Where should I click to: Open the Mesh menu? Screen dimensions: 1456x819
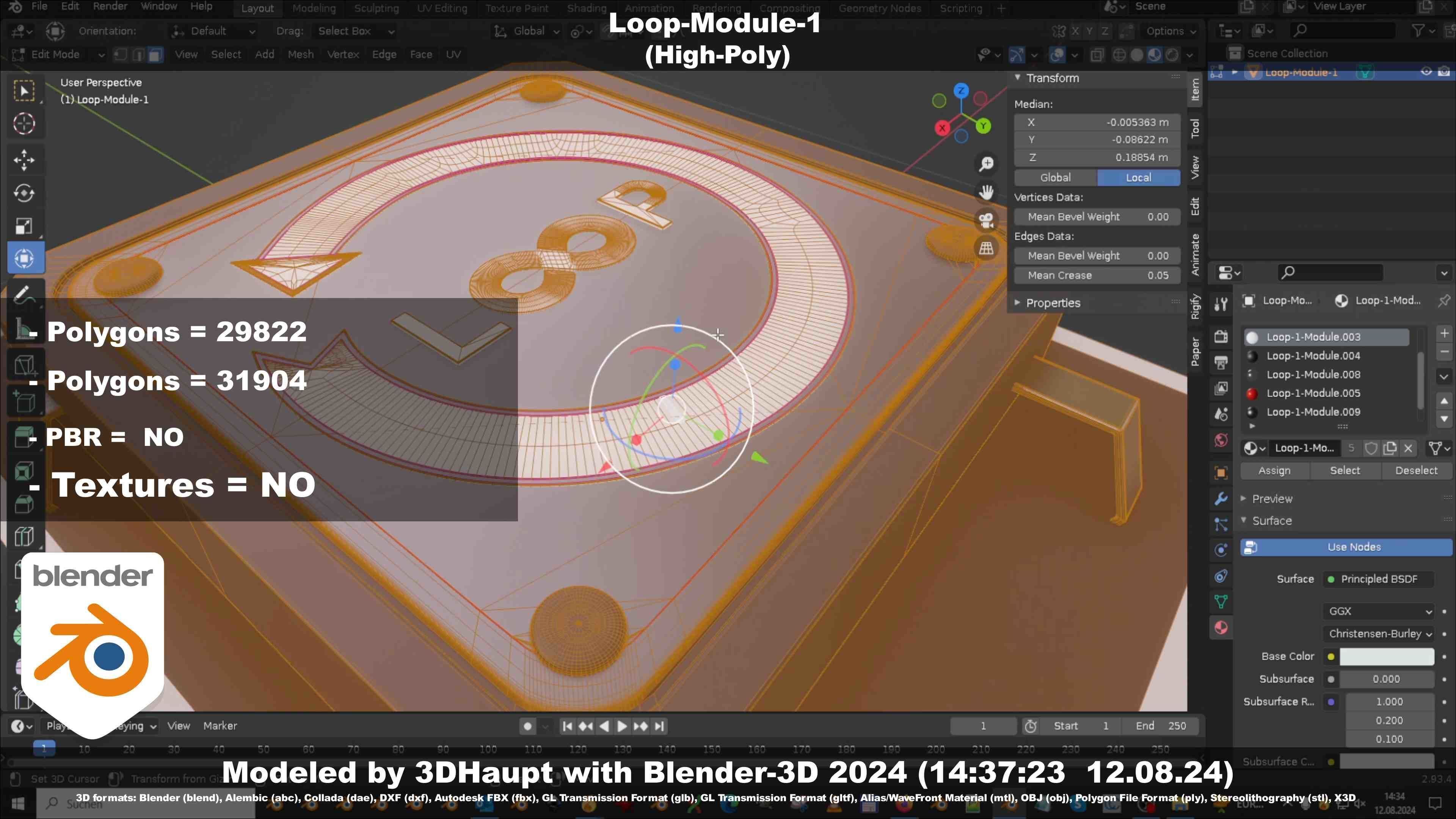coord(300,54)
